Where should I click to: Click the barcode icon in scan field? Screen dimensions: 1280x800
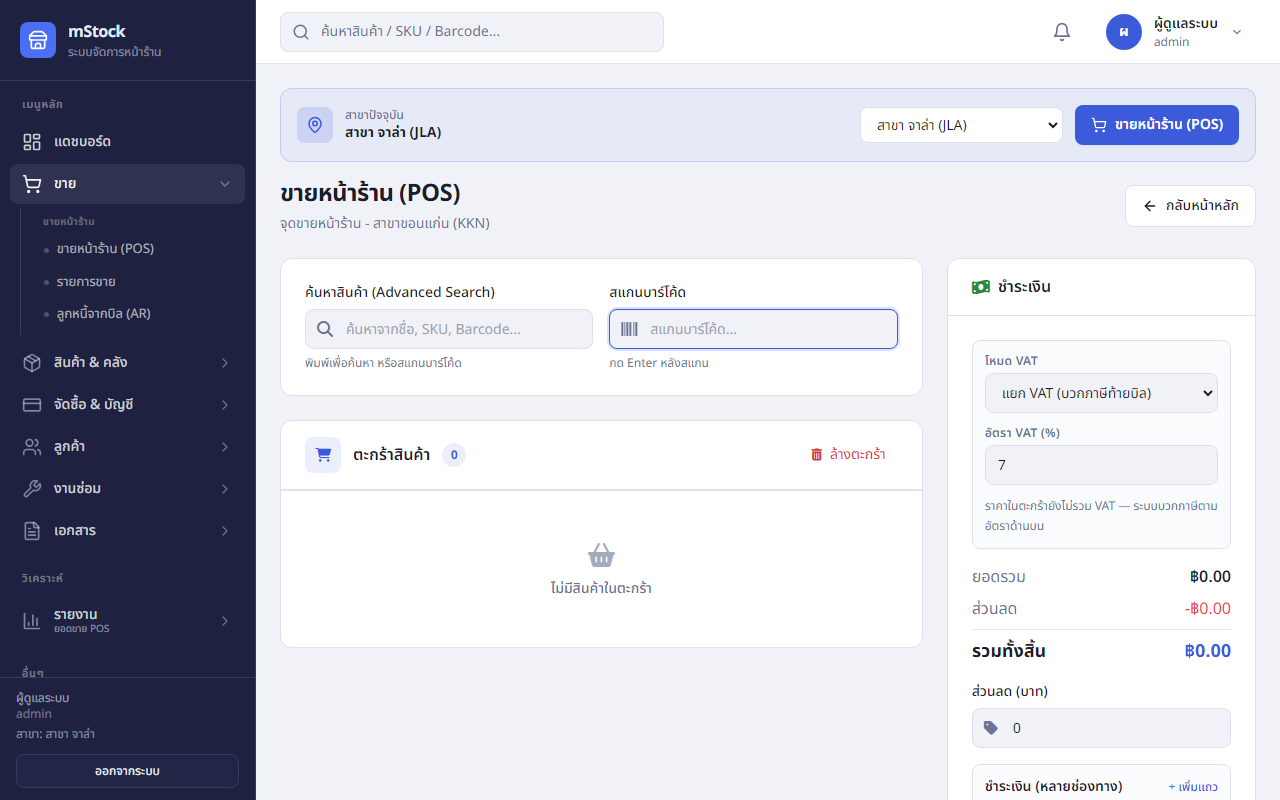[x=629, y=329]
